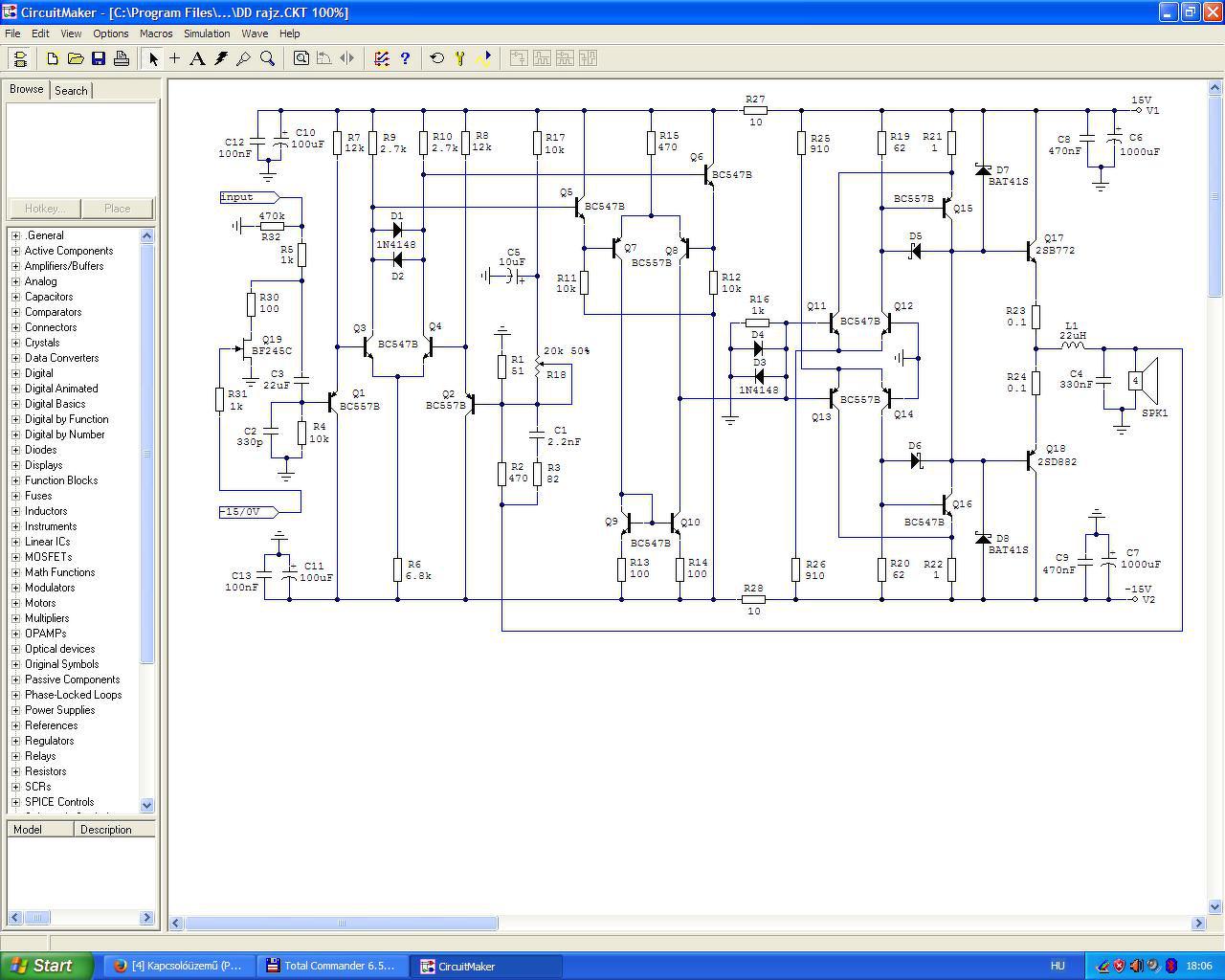Image resolution: width=1225 pixels, height=980 pixels.
Task: Select the Wire drawing tool
Action: click(175, 58)
